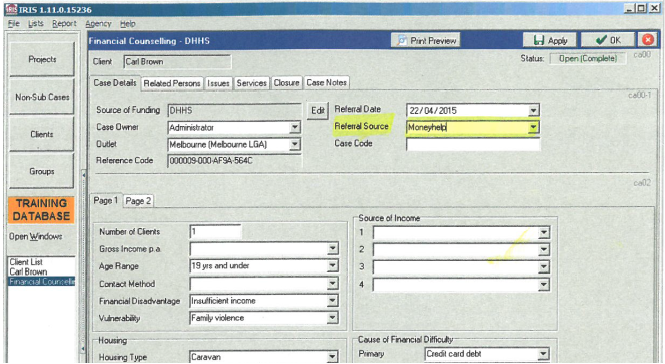Expand the Referral Date dropdown arrow

(533, 111)
